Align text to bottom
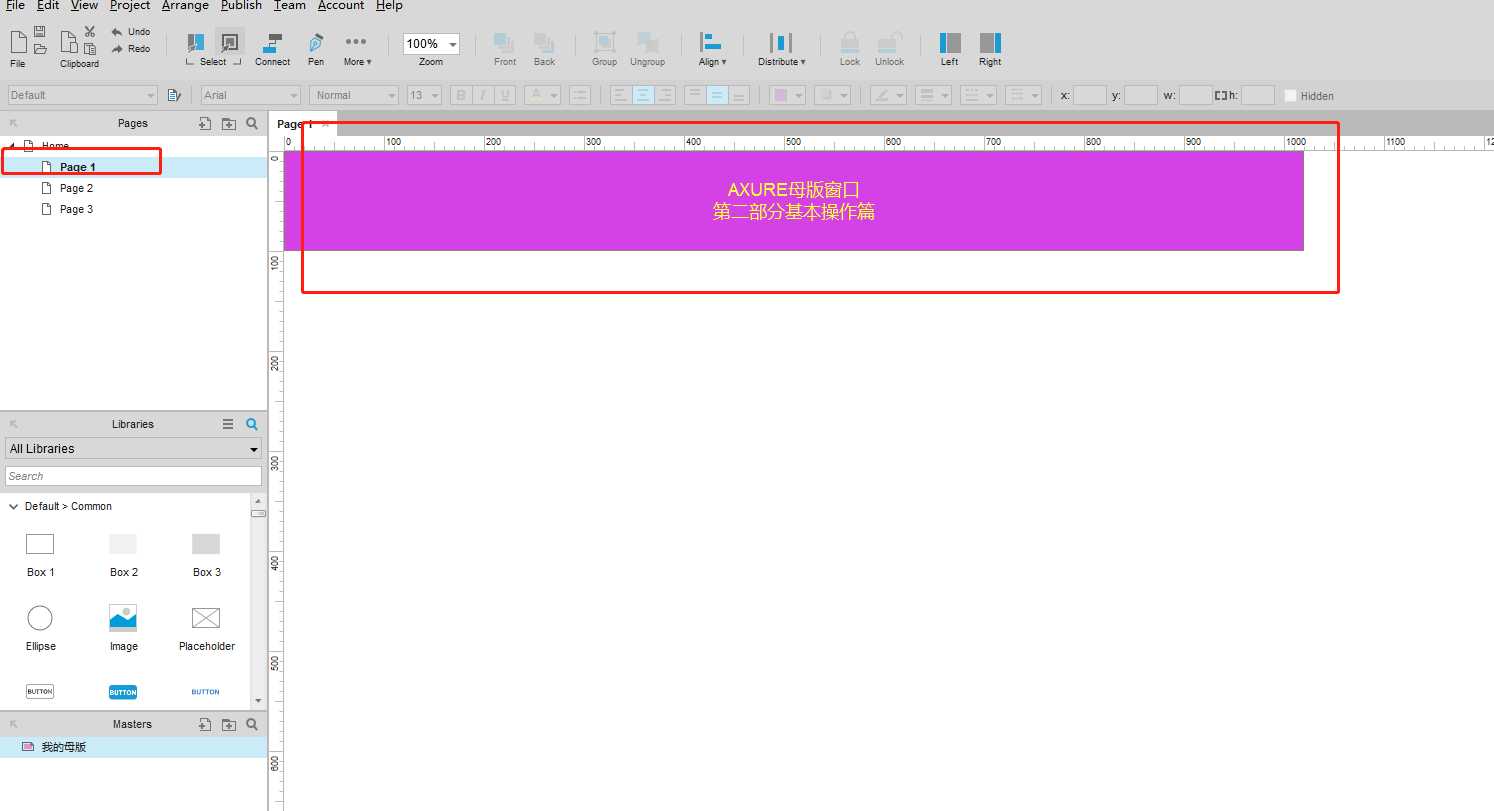Screen dimensions: 1494x811 pyautogui.click(x=739, y=96)
